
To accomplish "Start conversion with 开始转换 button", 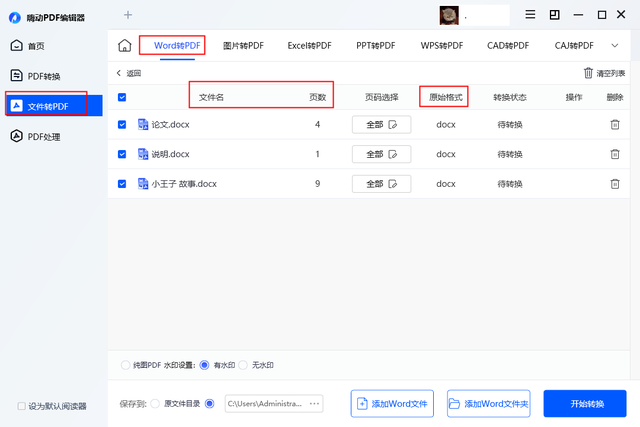I will [585, 404].
